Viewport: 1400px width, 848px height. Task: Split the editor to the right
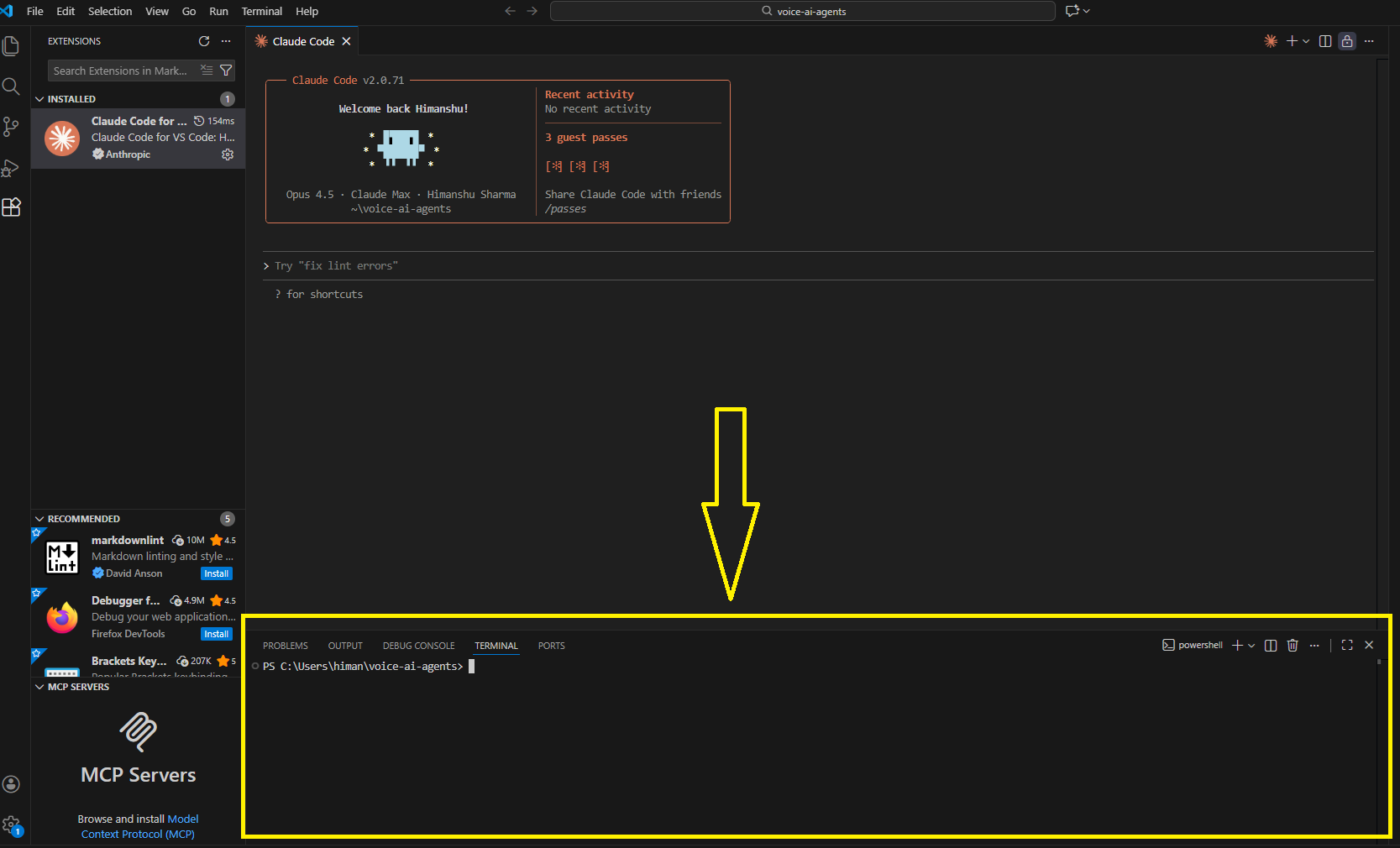pyautogui.click(x=1325, y=41)
